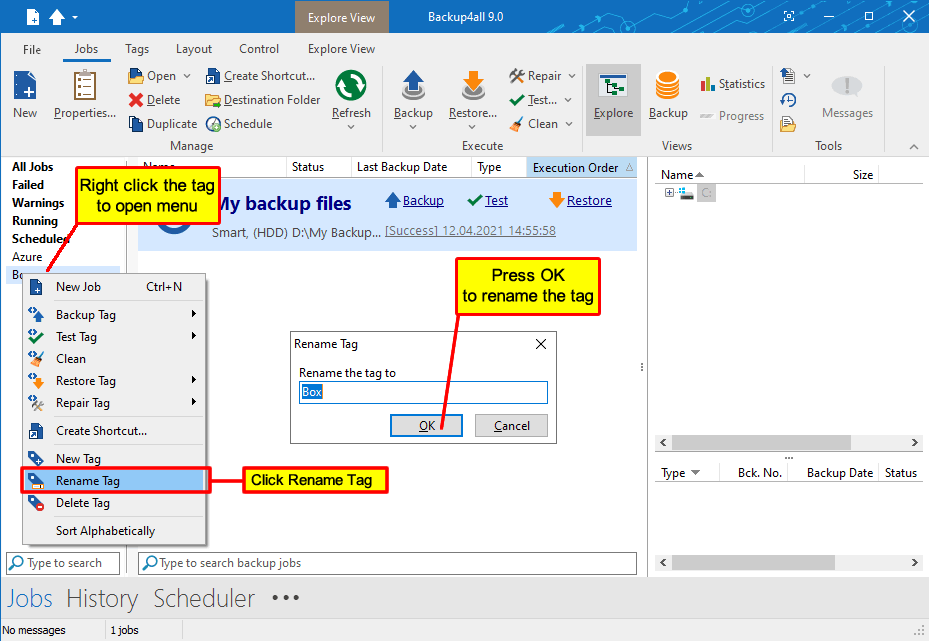The width and height of the screenshot is (929, 641).
Task: Switch to the Tags ribbon tab
Action: (137, 49)
